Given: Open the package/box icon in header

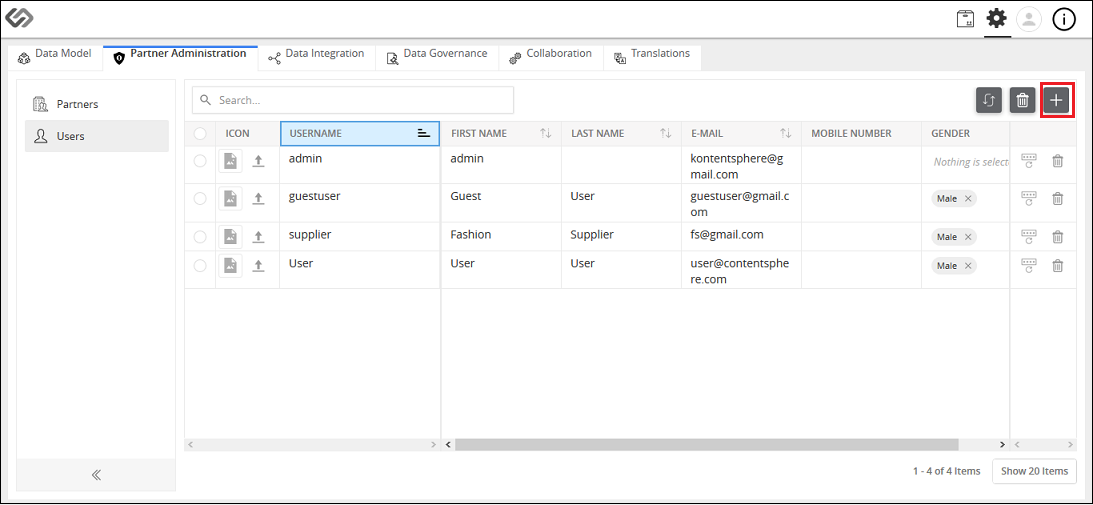Looking at the screenshot, I should [x=965, y=19].
